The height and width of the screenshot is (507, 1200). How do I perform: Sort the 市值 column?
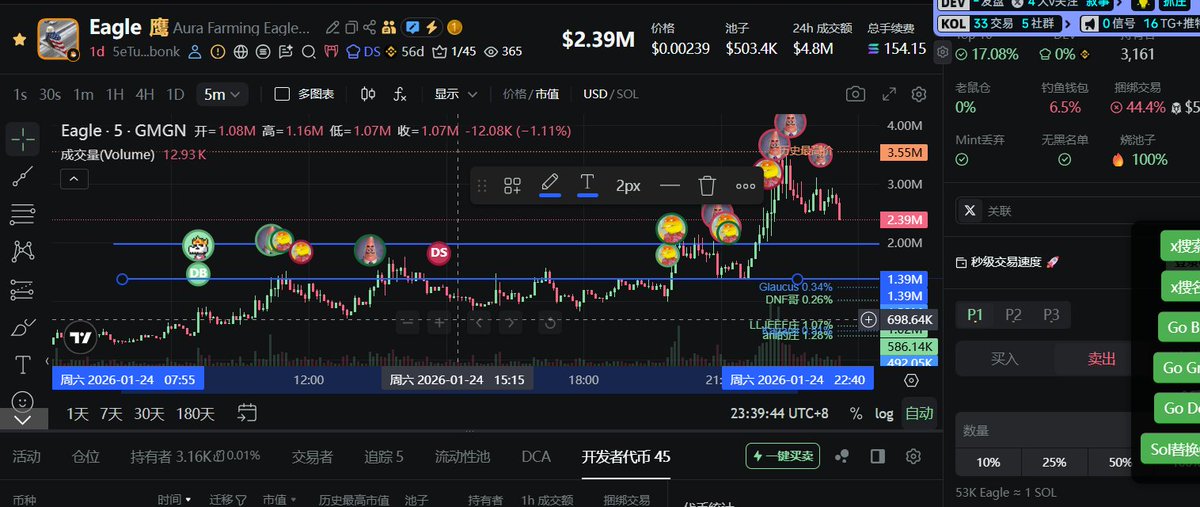(x=279, y=499)
